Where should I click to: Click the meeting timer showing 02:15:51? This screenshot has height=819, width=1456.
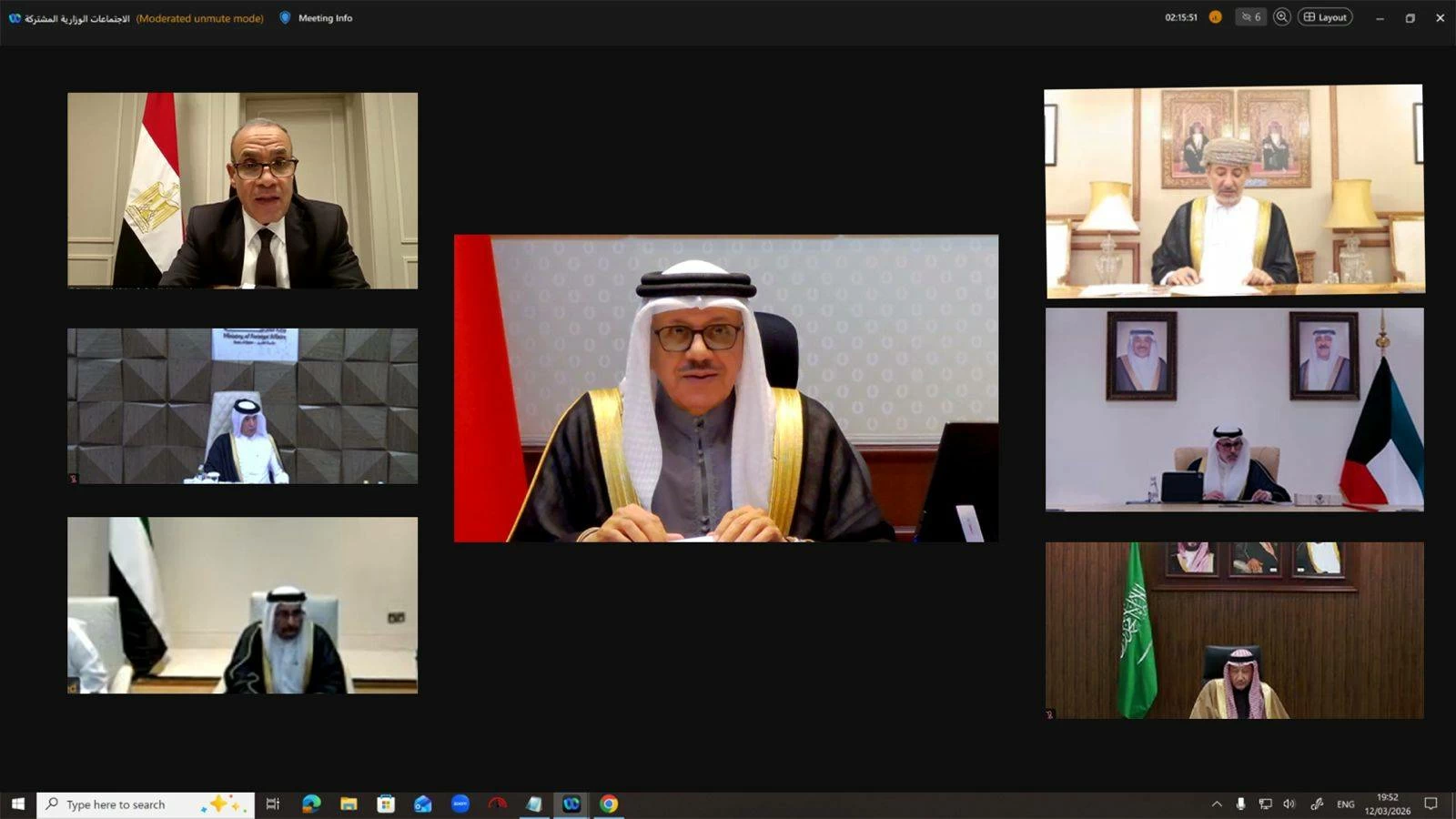coord(1183,15)
